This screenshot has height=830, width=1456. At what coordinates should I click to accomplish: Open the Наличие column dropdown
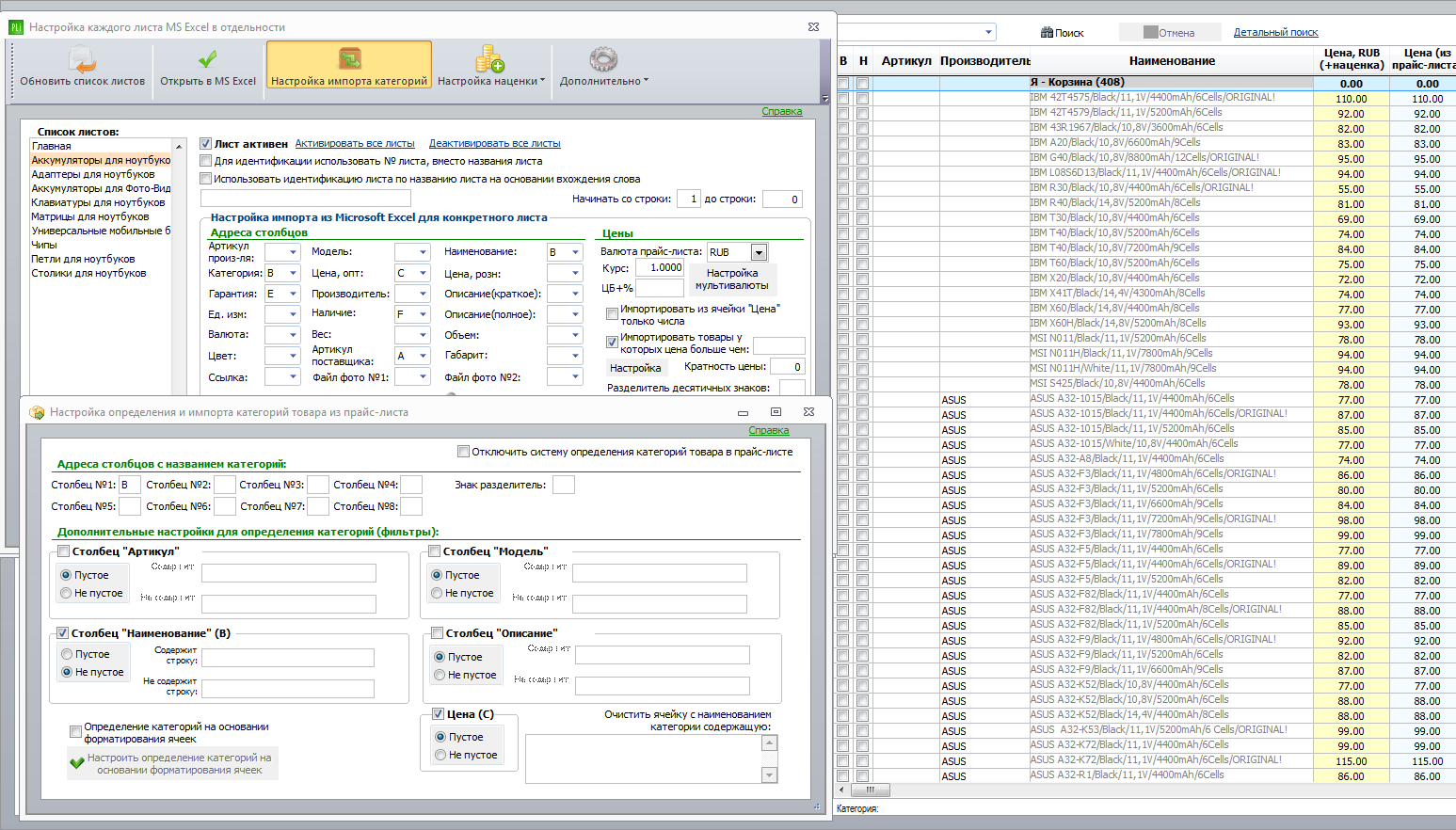[x=424, y=314]
